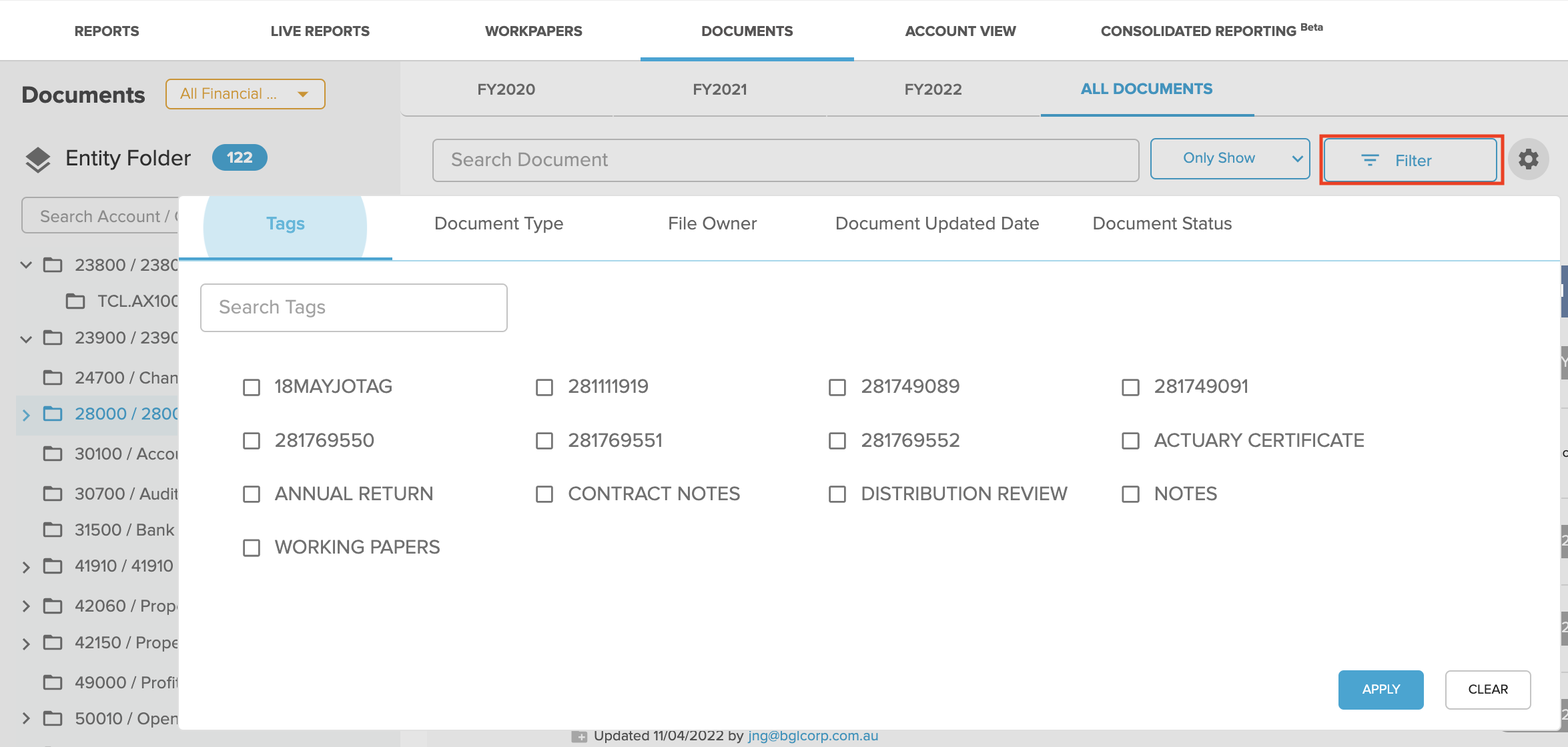Click the Clear button
1568x747 pixels.
click(x=1488, y=690)
